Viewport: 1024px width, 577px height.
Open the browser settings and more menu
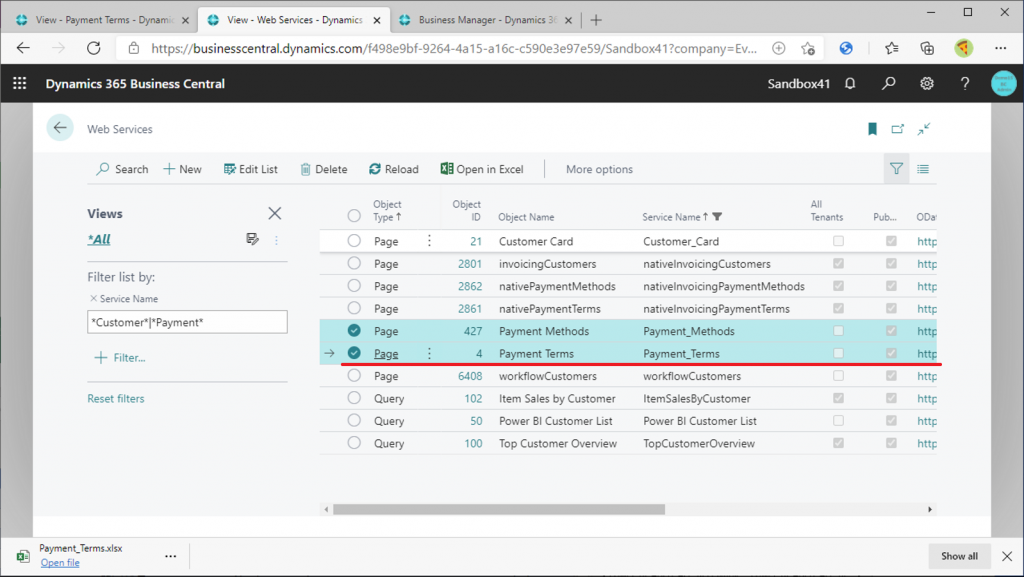[x=1000, y=48]
